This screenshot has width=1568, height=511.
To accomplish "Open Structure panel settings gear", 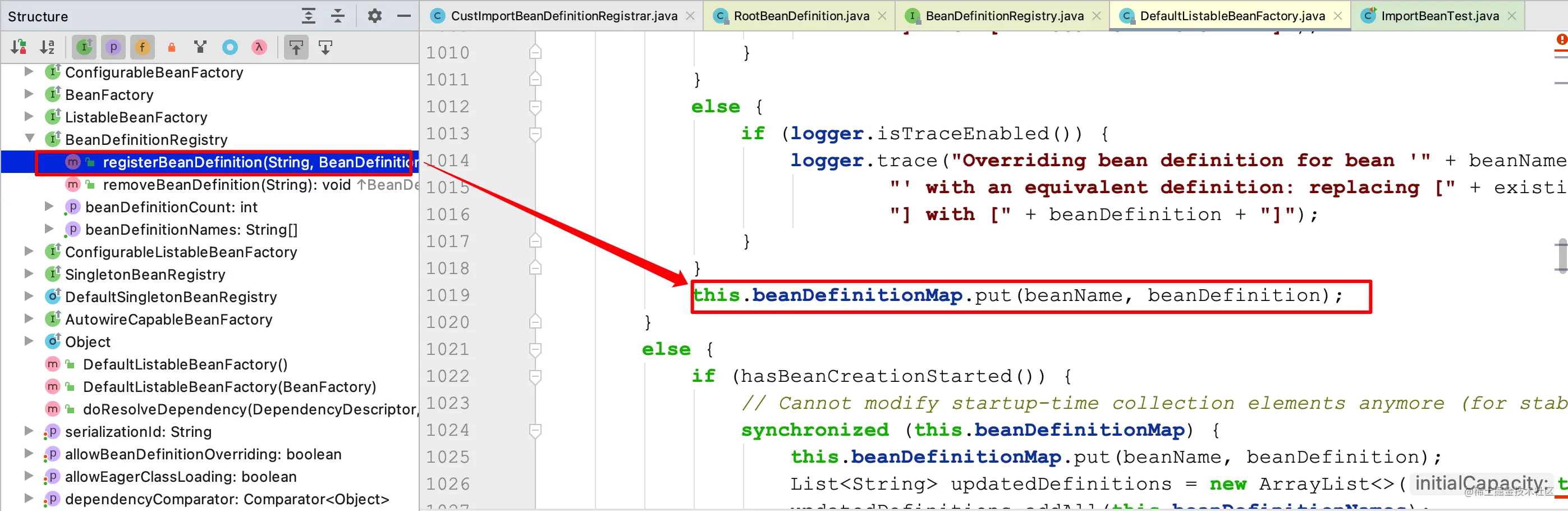I will pos(375,16).
